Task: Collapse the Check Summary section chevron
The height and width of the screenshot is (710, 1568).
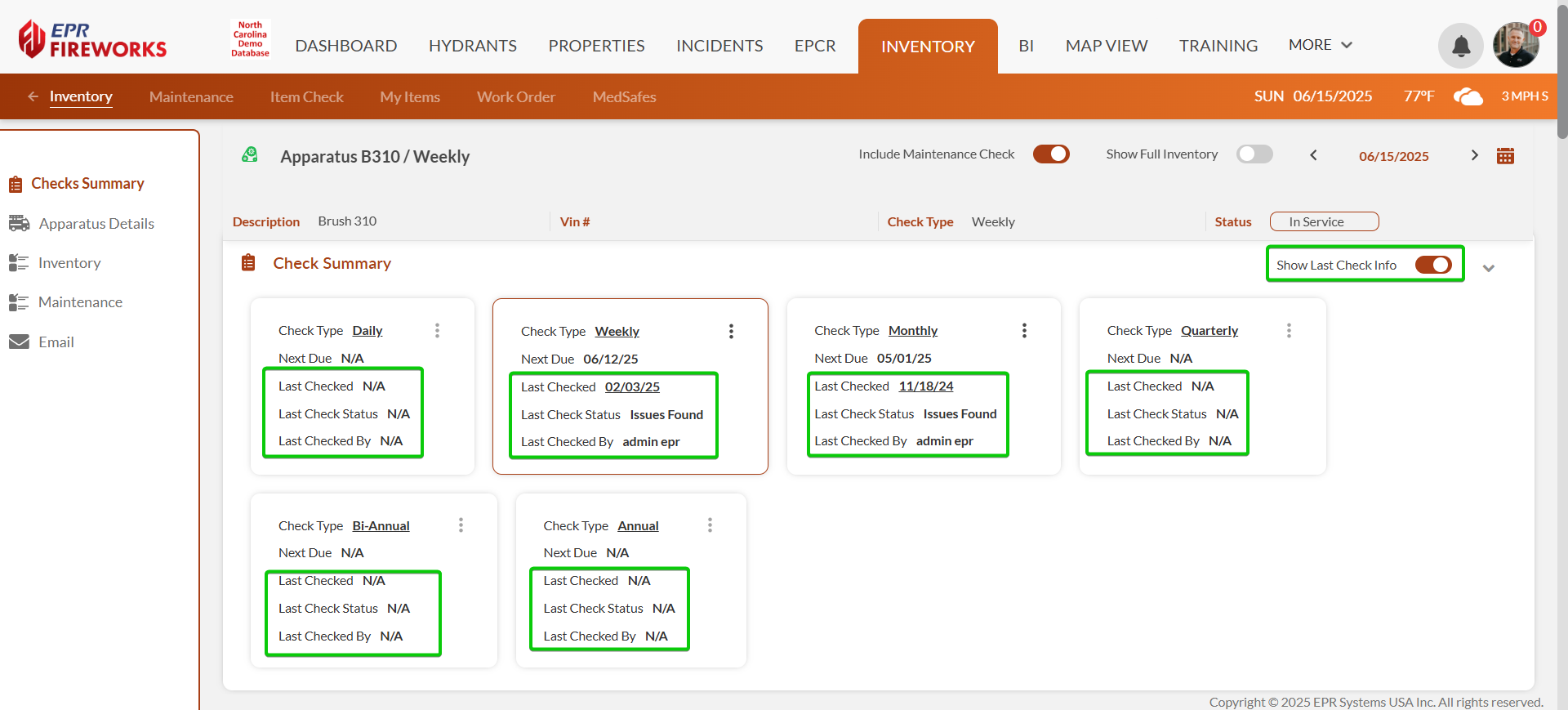Action: (x=1488, y=268)
